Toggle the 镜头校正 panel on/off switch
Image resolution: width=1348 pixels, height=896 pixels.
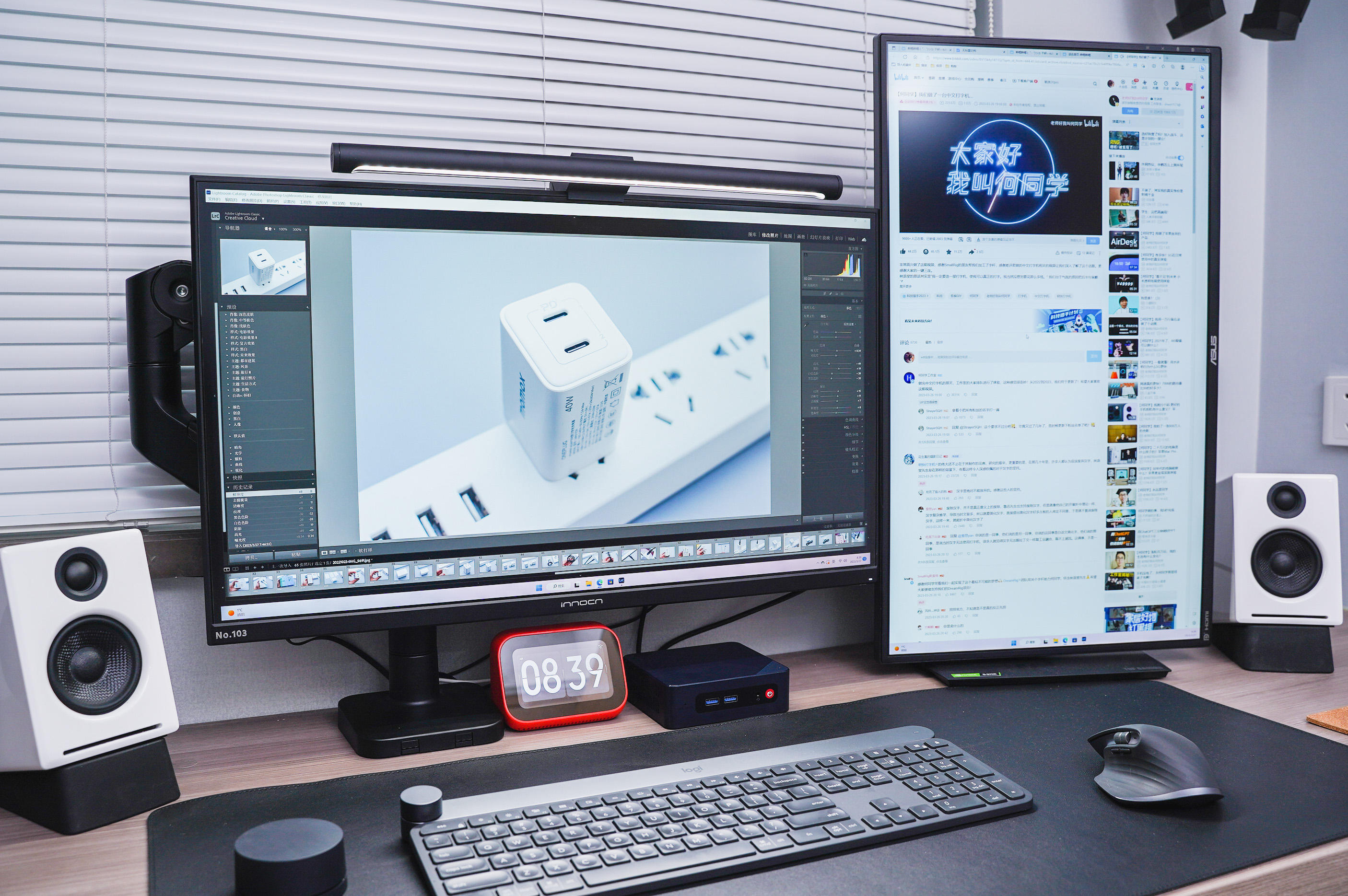click(803, 450)
